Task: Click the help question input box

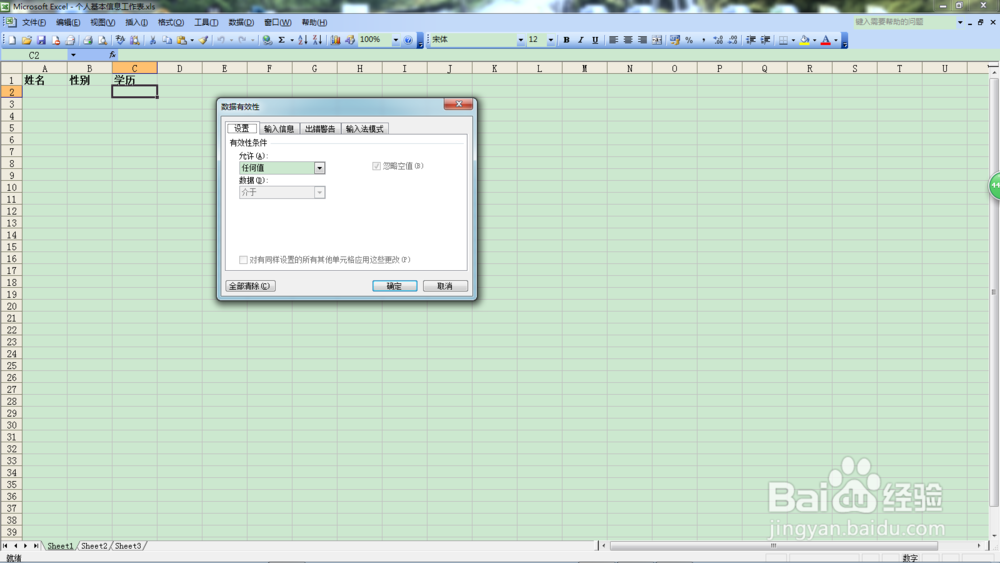Action: 903,22
